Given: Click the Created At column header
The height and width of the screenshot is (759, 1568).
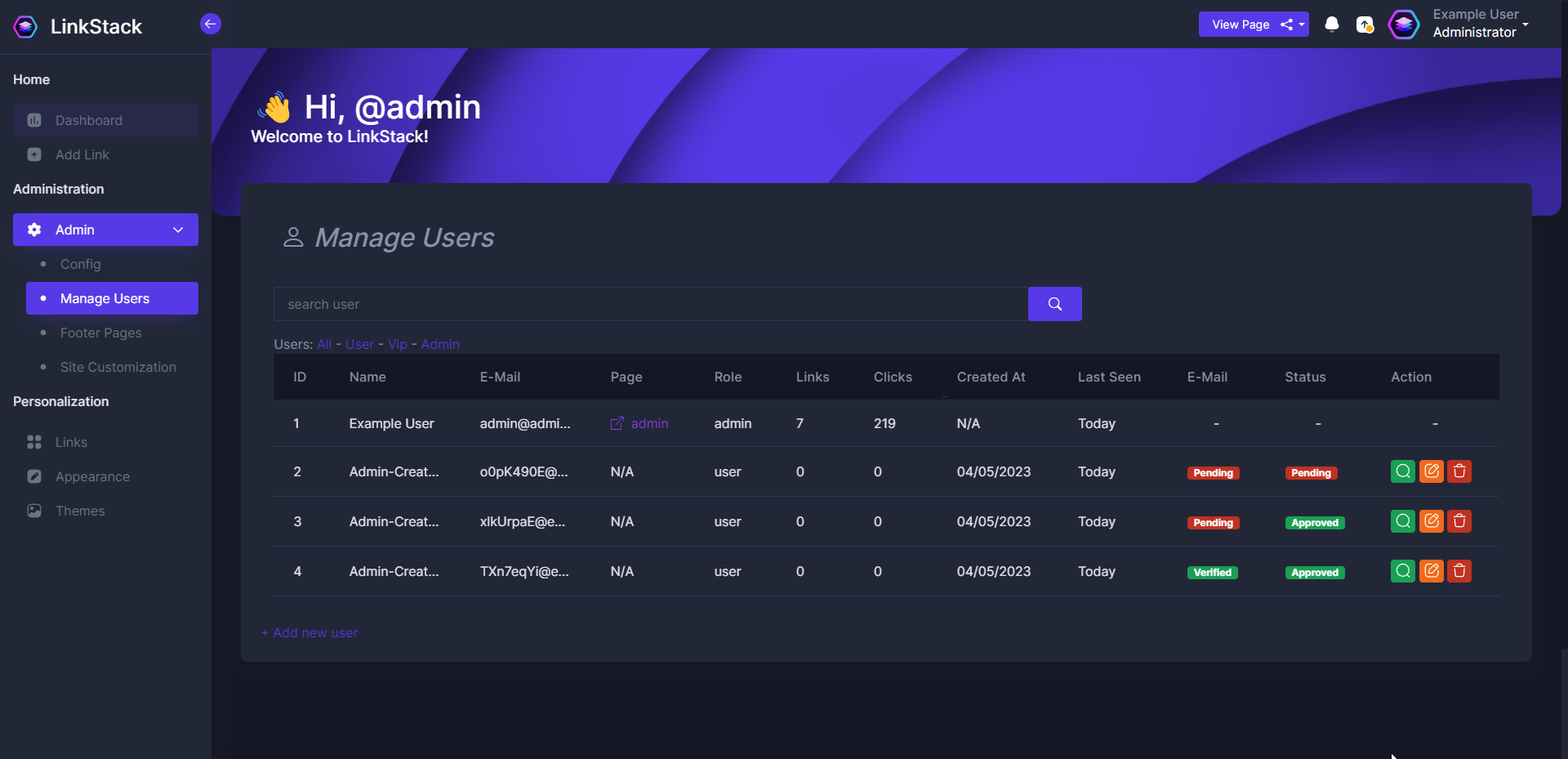Looking at the screenshot, I should (991, 377).
